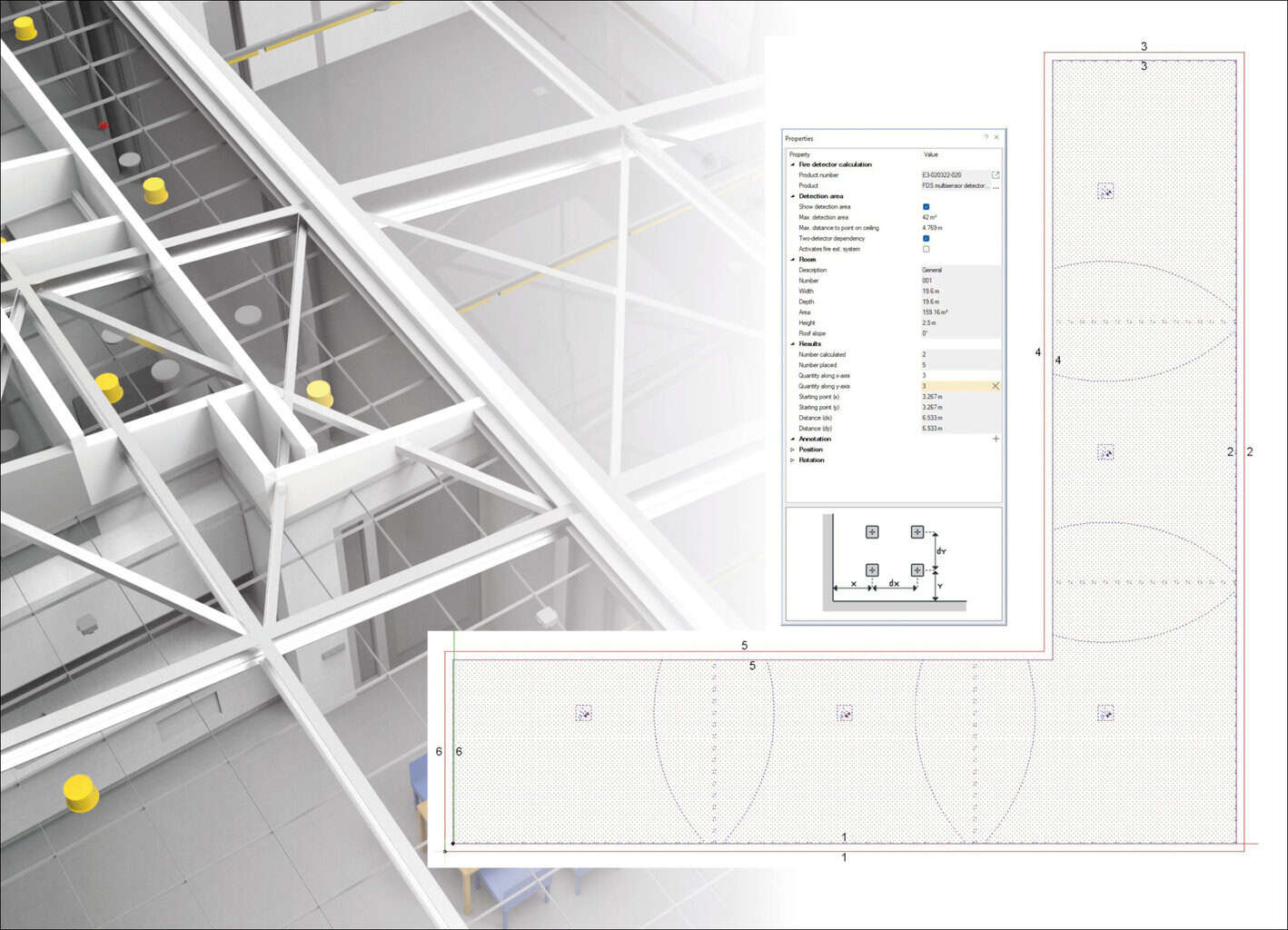Clear the Quantity along y-axis value
The width and height of the screenshot is (1288, 930).
point(996,386)
